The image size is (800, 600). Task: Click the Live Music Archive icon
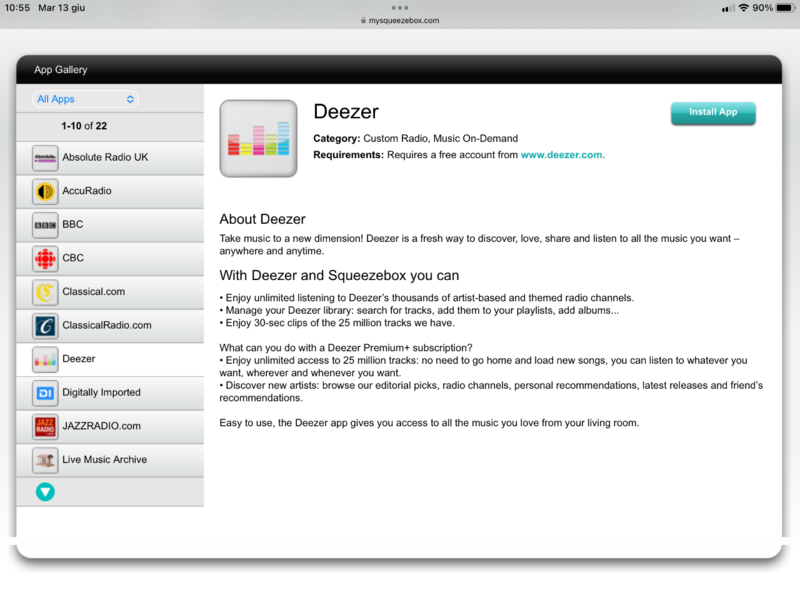point(45,460)
